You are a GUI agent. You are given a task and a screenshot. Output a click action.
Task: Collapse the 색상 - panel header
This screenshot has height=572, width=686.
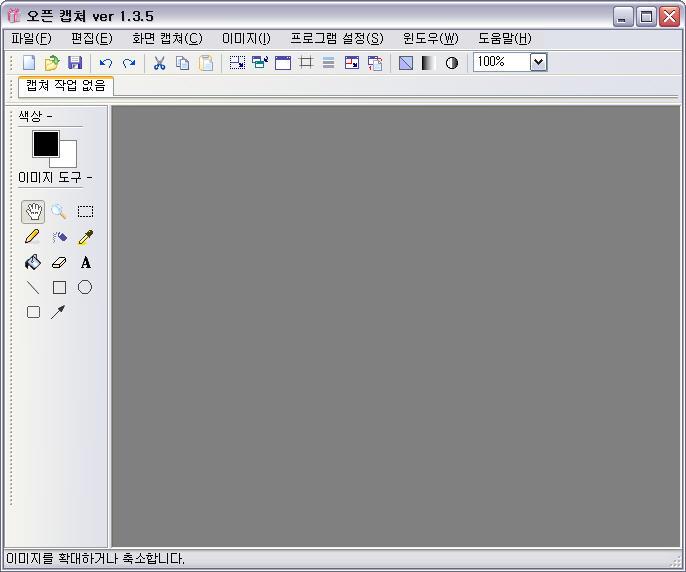click(35, 116)
